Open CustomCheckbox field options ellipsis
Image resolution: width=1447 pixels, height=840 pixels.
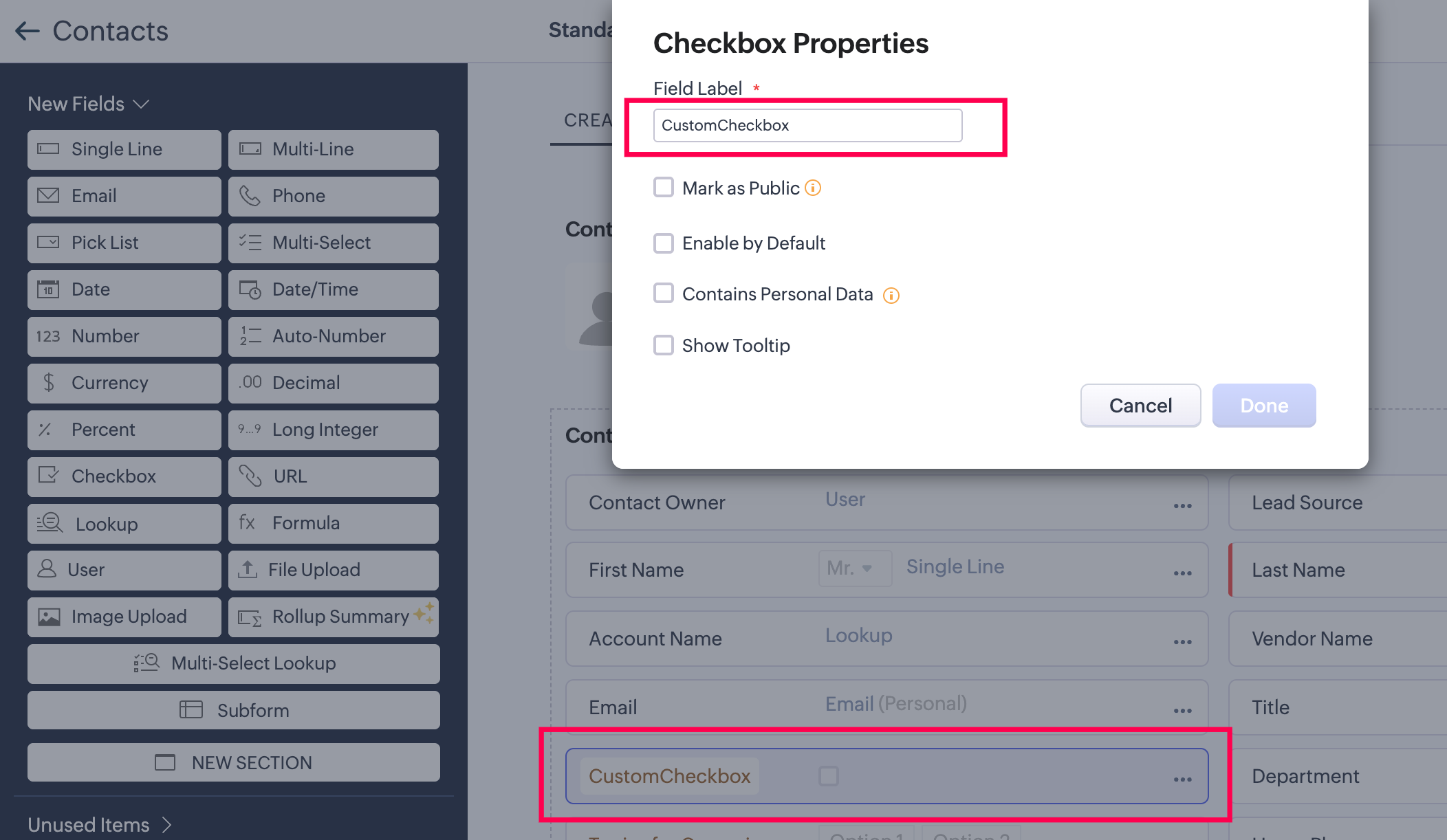coord(1182,780)
